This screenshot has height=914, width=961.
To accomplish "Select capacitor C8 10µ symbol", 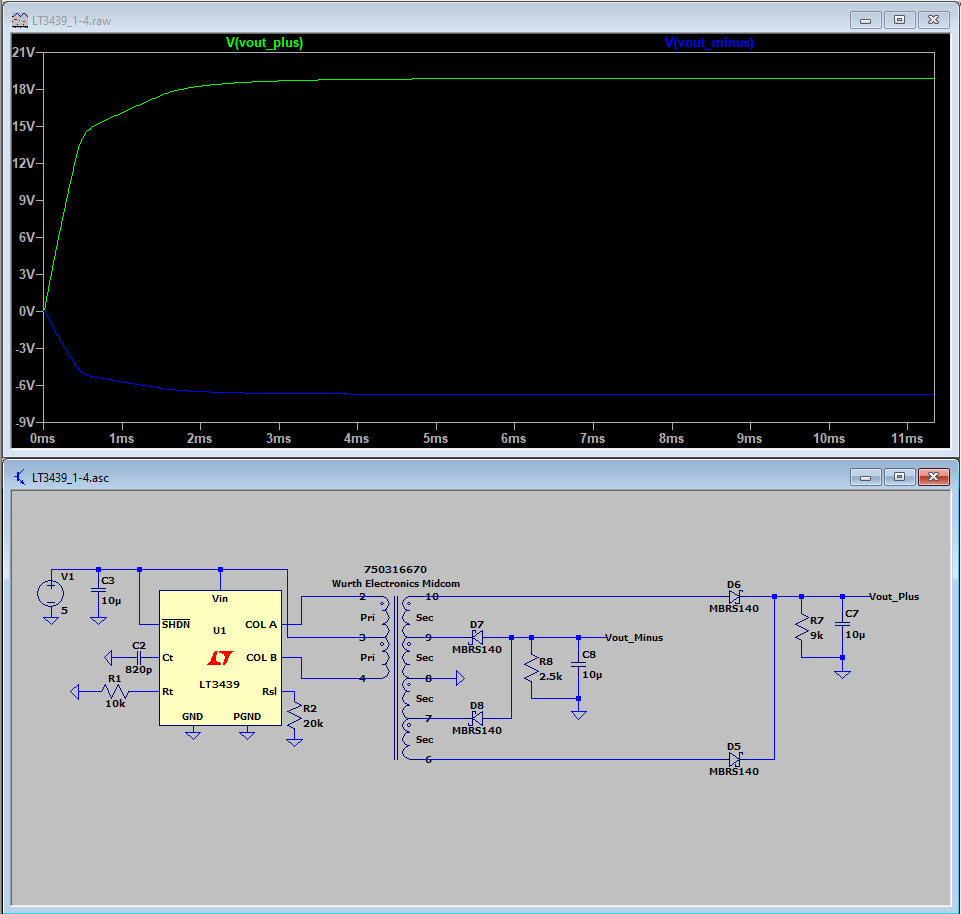I will (579, 665).
